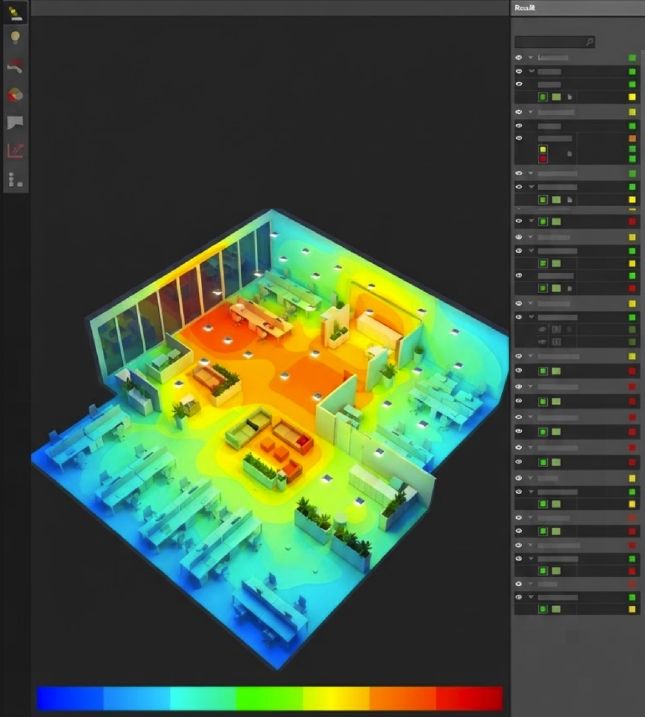Screen dimensions: 645x717
Task: Click the dimmed grid icon in lower greyed-out row
Action: pyautogui.click(x=556, y=342)
